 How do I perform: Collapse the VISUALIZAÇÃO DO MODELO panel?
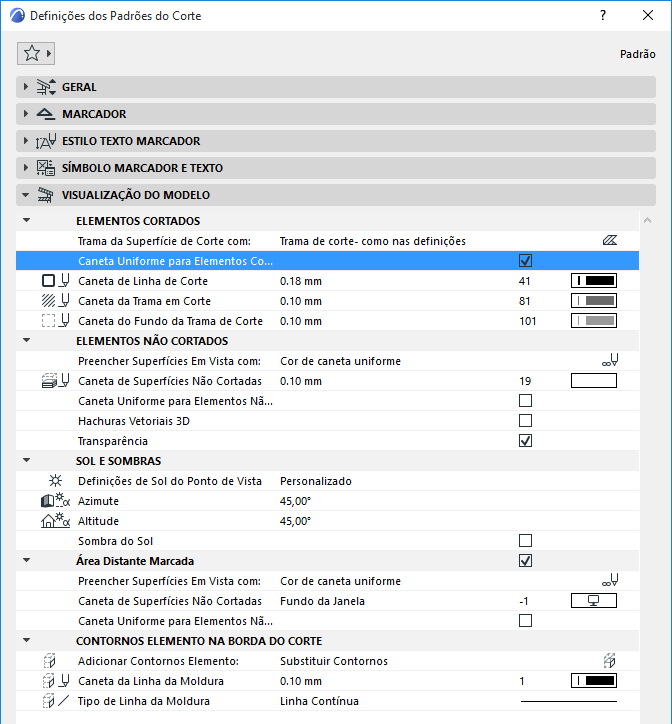pyautogui.click(x=26, y=195)
